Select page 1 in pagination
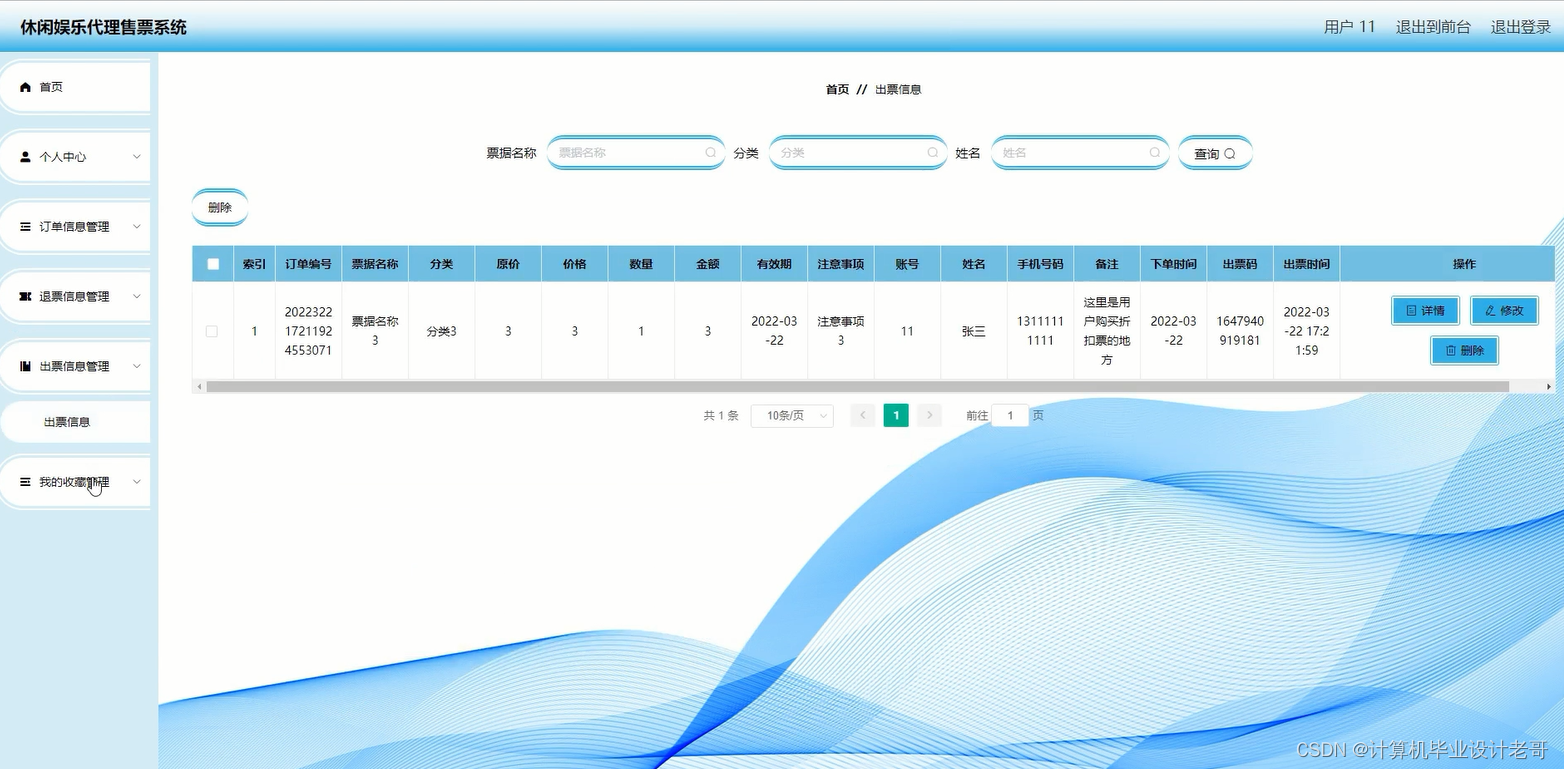Screen dimensions: 1564x769 tap(896, 415)
